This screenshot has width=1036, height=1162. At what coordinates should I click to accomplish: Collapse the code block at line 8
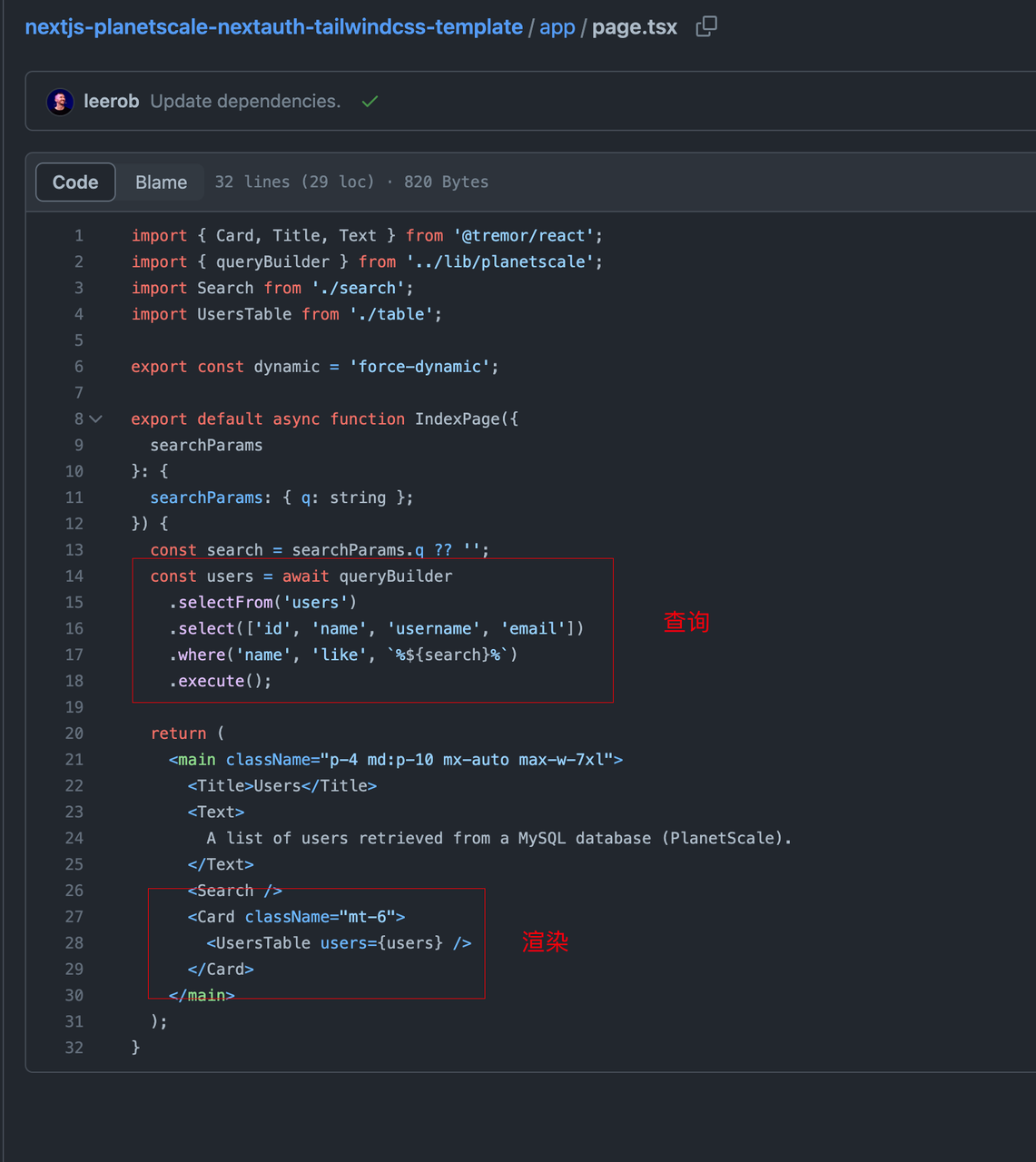(x=96, y=419)
